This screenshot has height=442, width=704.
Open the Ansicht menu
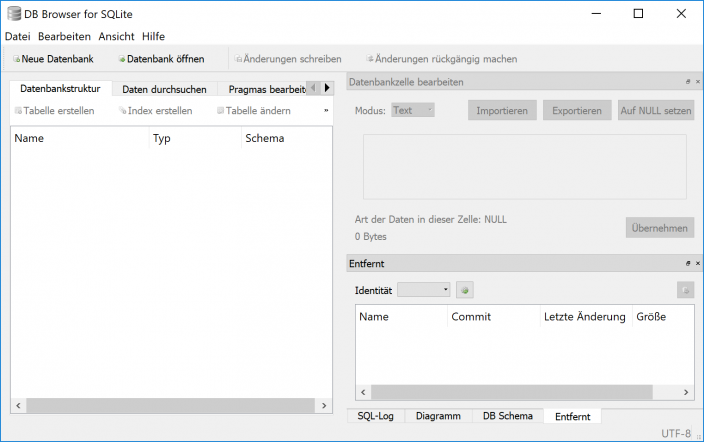[116, 36]
